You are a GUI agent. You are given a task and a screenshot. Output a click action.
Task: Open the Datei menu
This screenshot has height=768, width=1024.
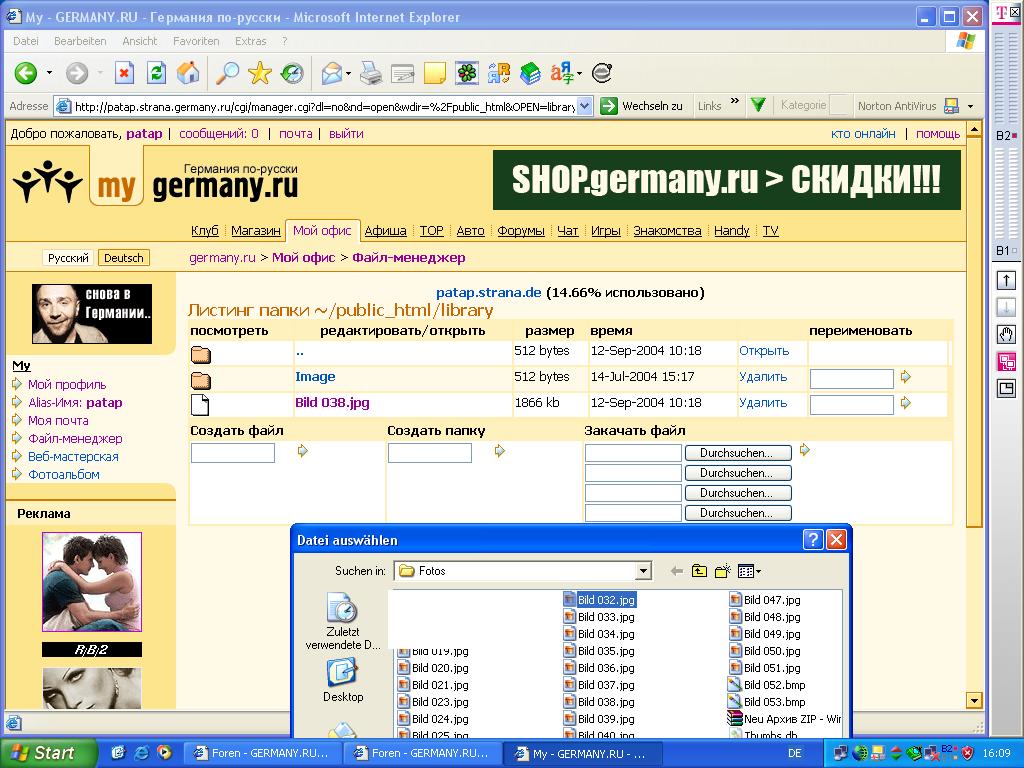coord(25,41)
